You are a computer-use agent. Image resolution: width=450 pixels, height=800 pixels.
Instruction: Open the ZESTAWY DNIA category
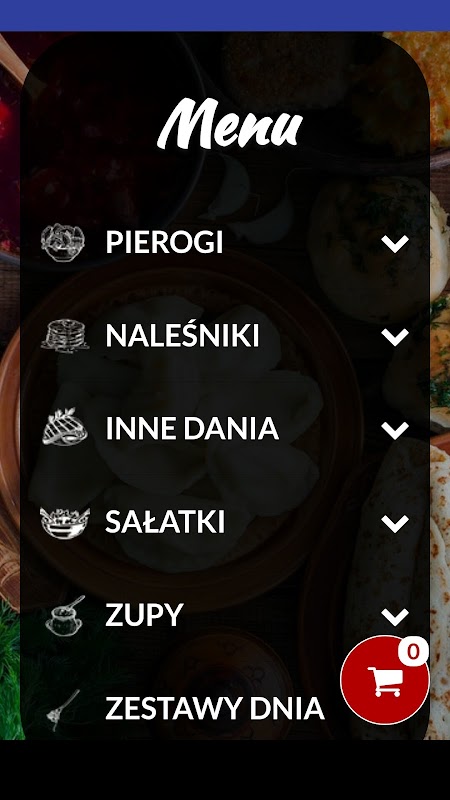point(215,708)
